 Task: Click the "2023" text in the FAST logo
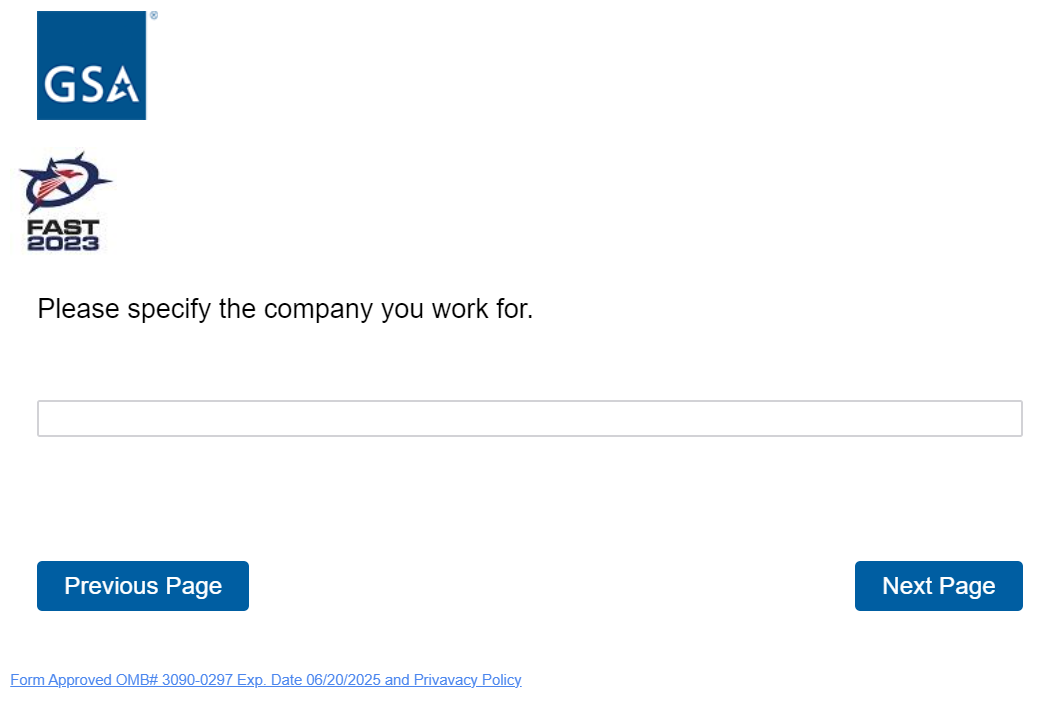(63, 243)
